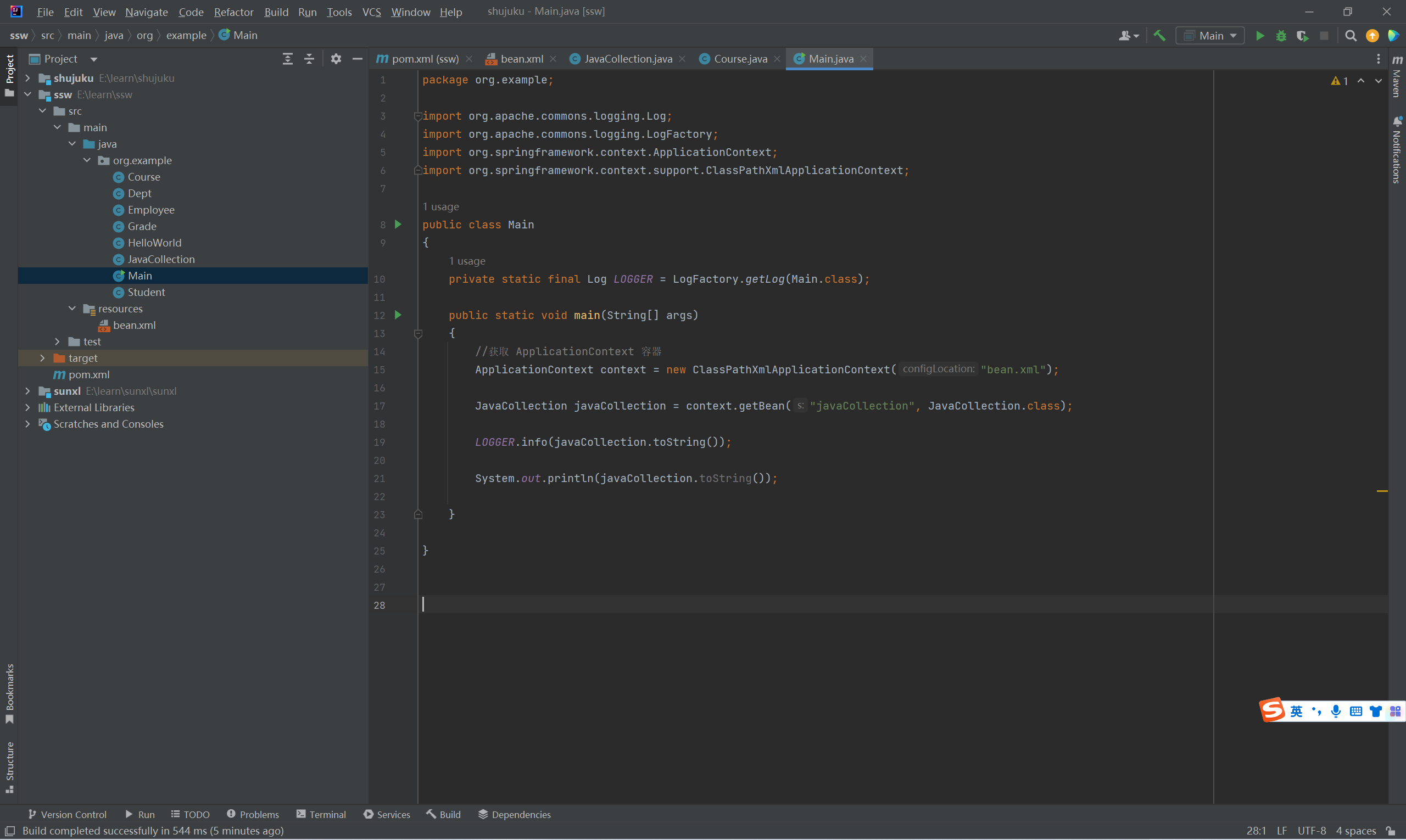The image size is (1406, 840).
Task: Open the Terminal tool window button
Action: point(321,814)
